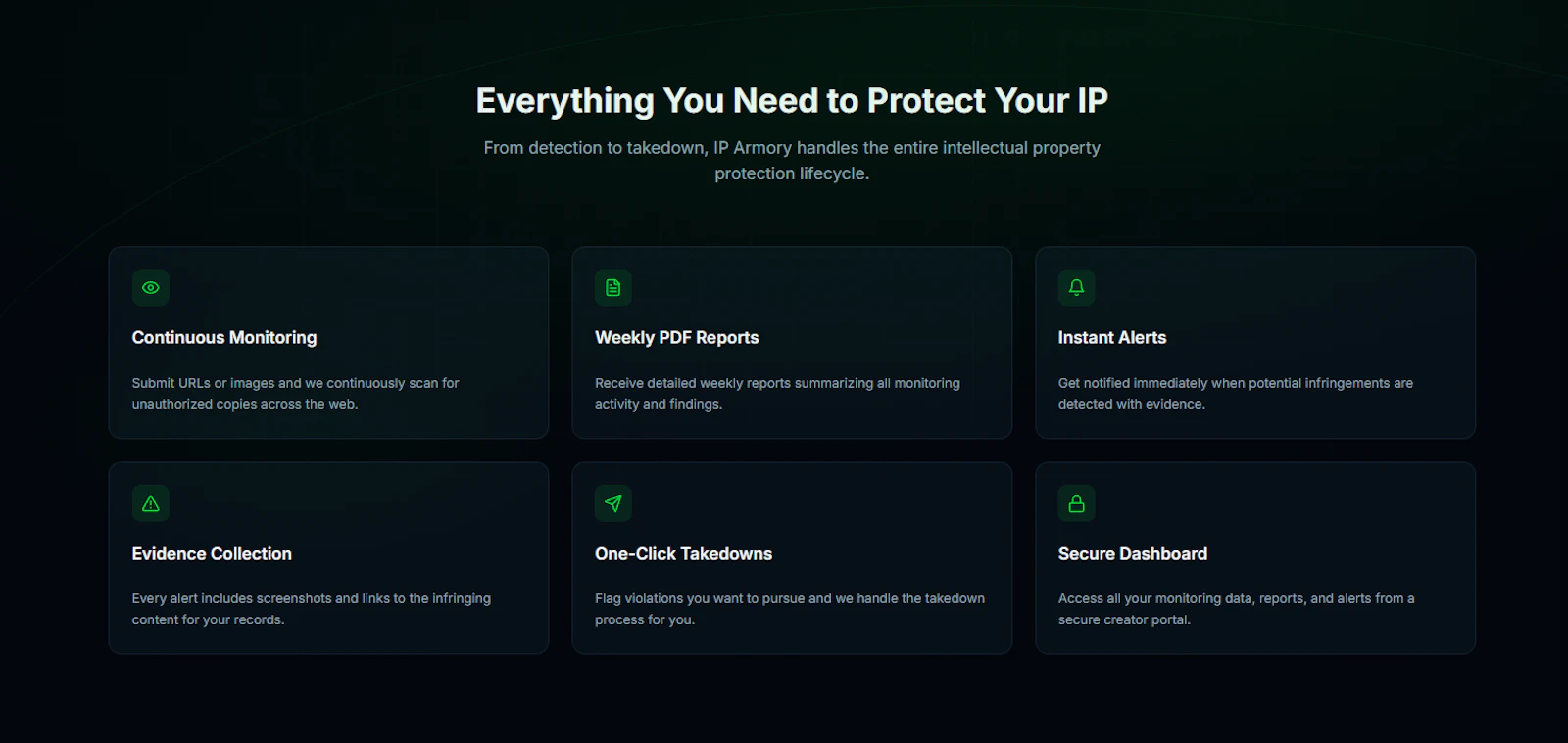Screen dimensions: 1568x743
Task: Click the 'Get notified immediately' description
Action: coord(1236,394)
